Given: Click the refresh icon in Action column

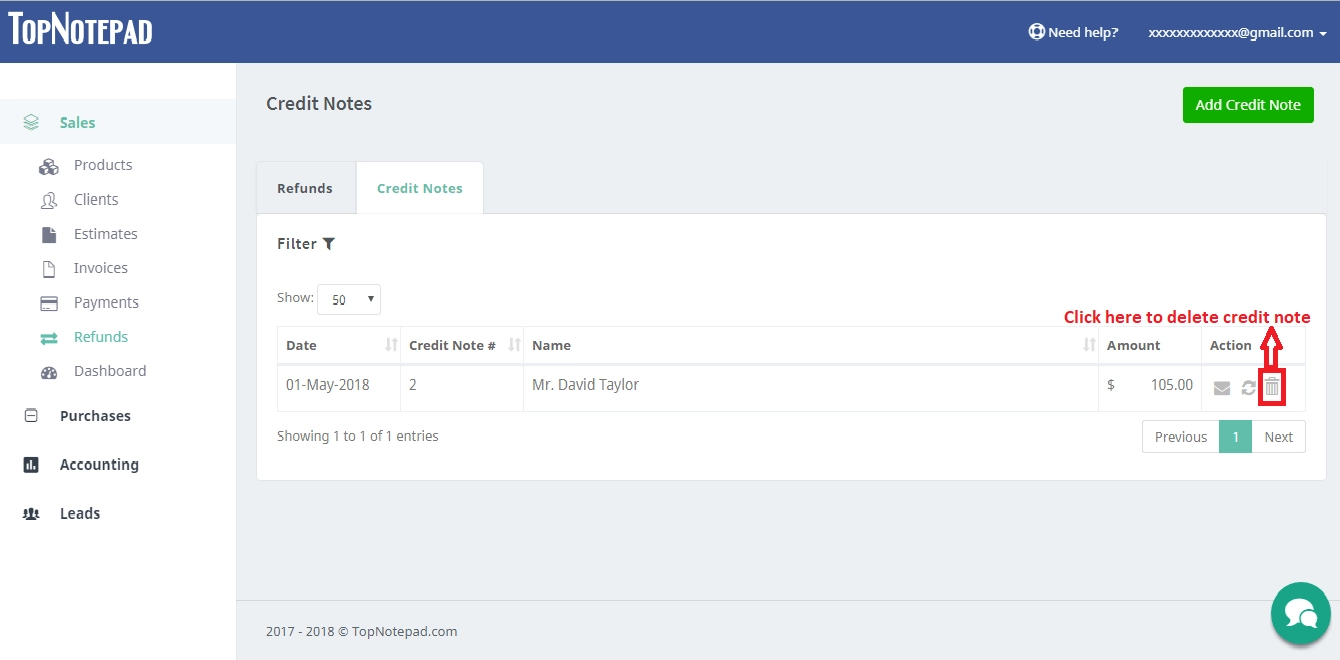Looking at the screenshot, I should pyautogui.click(x=1247, y=387).
